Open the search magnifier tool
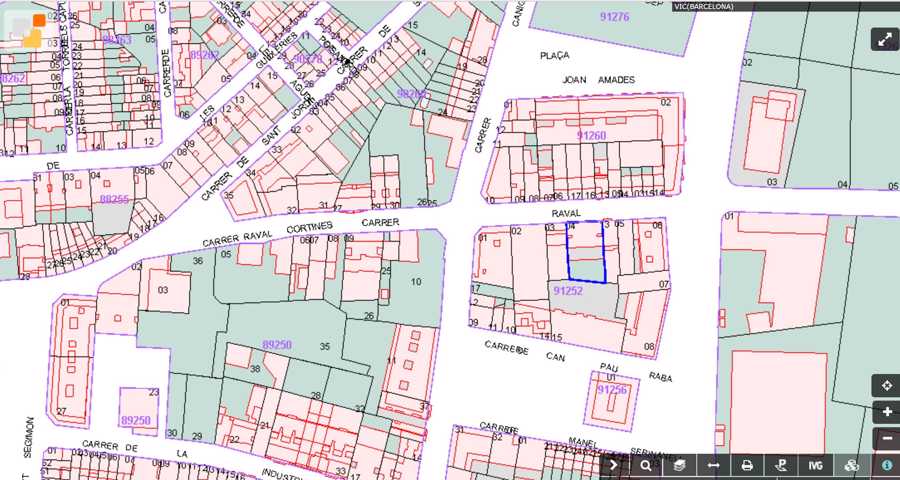 point(647,465)
